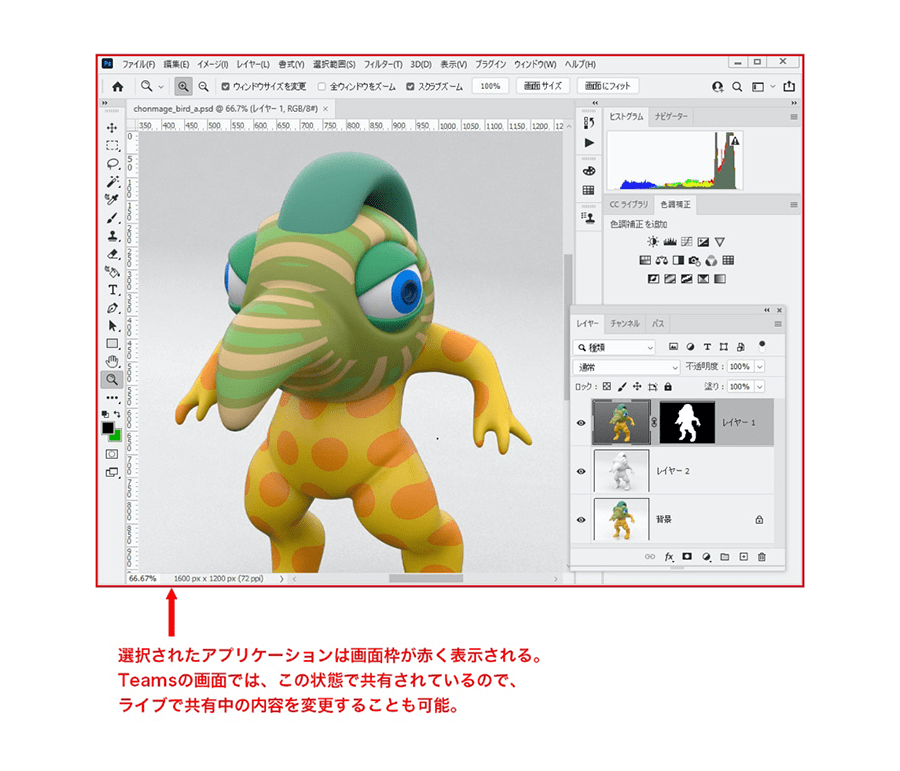Select the Pen tool
900x771 pixels.
pos(112,308)
